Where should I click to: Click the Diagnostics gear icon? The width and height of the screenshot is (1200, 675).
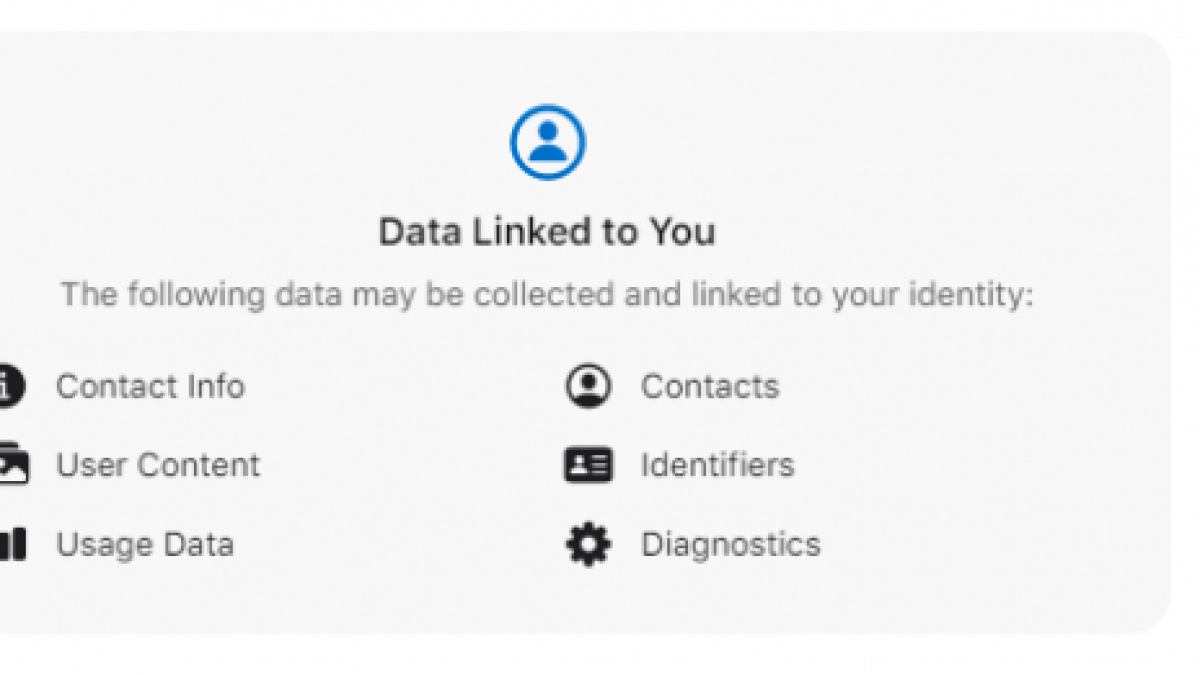click(x=588, y=544)
